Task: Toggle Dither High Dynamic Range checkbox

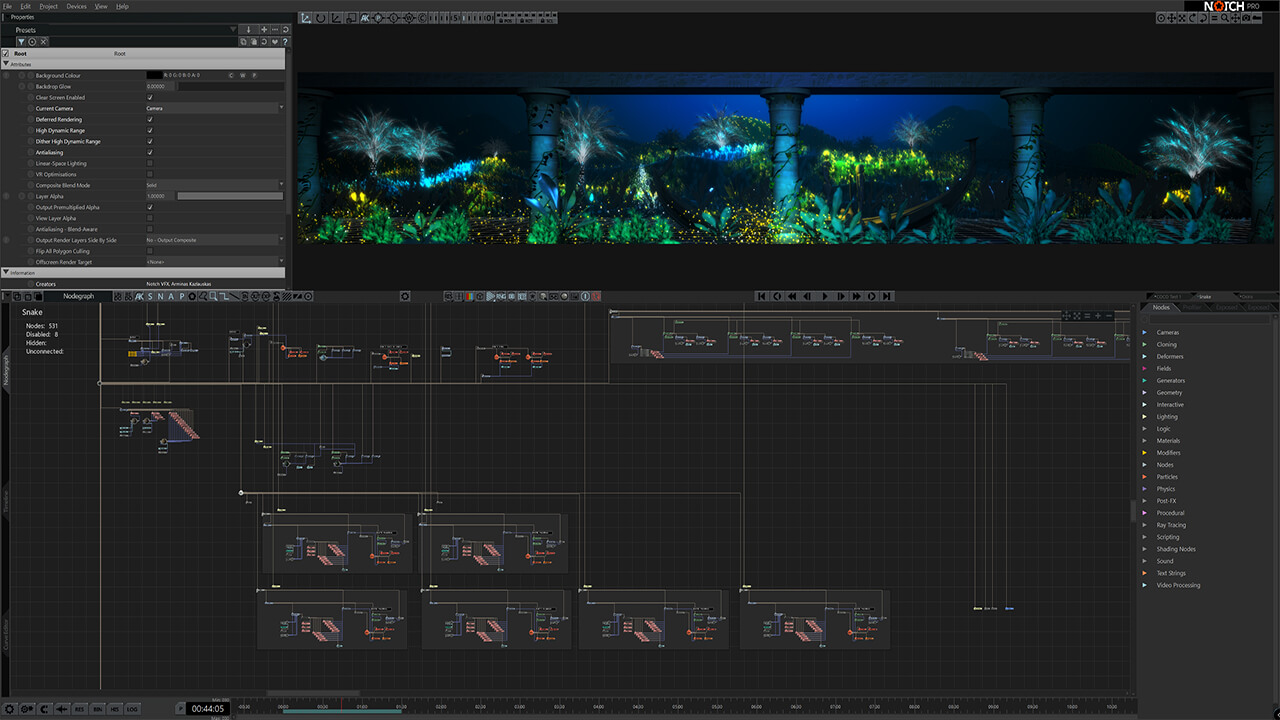Action: 150,141
